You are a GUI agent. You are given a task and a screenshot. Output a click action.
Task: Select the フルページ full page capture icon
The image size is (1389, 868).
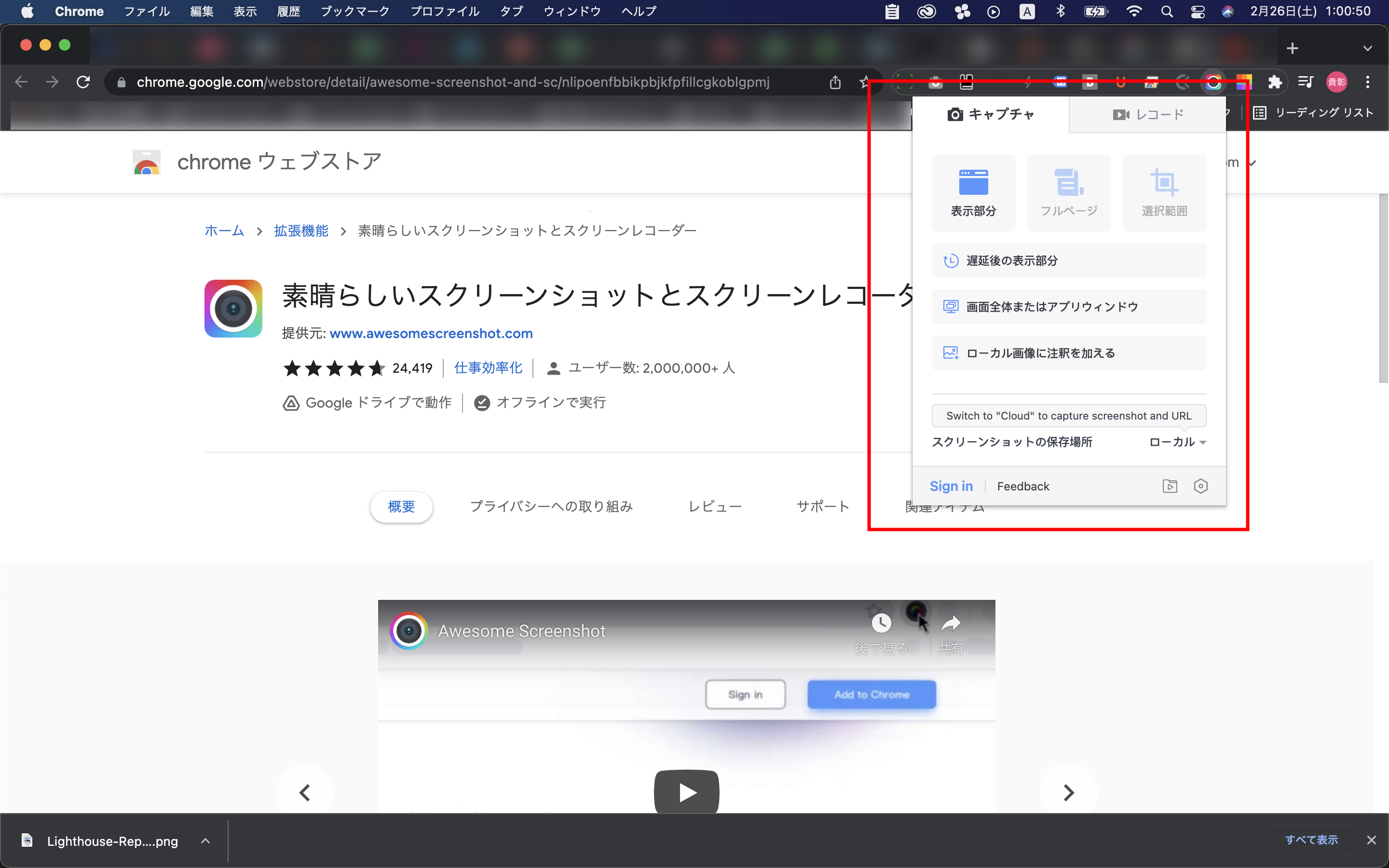pyautogui.click(x=1068, y=183)
